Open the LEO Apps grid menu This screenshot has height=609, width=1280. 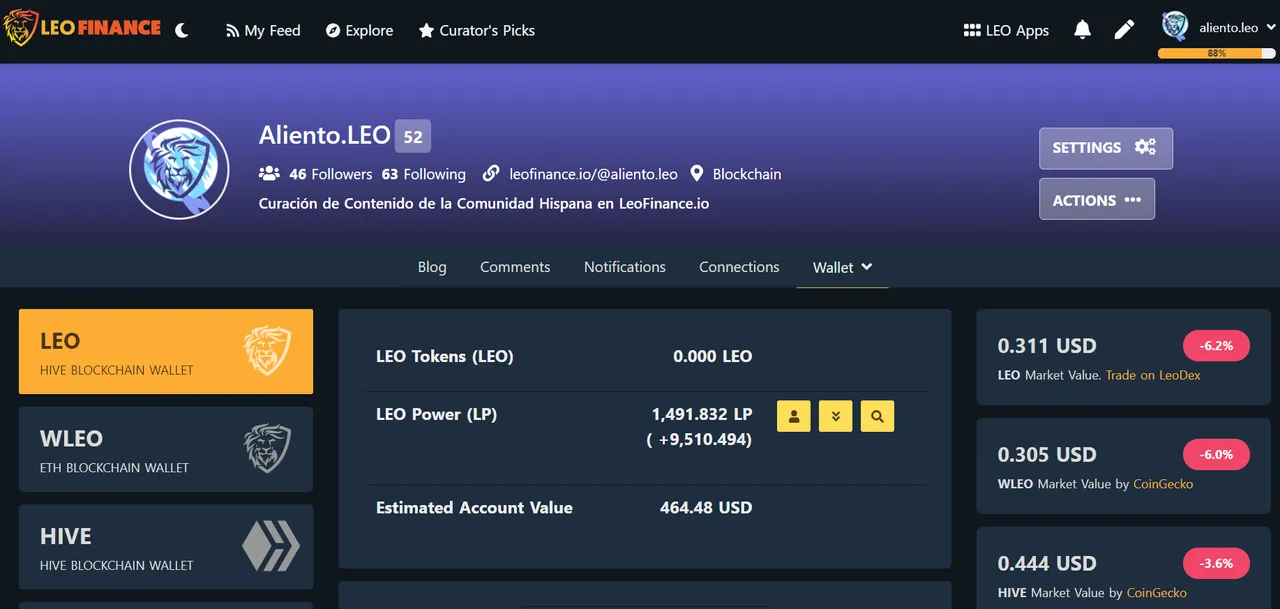click(1006, 30)
